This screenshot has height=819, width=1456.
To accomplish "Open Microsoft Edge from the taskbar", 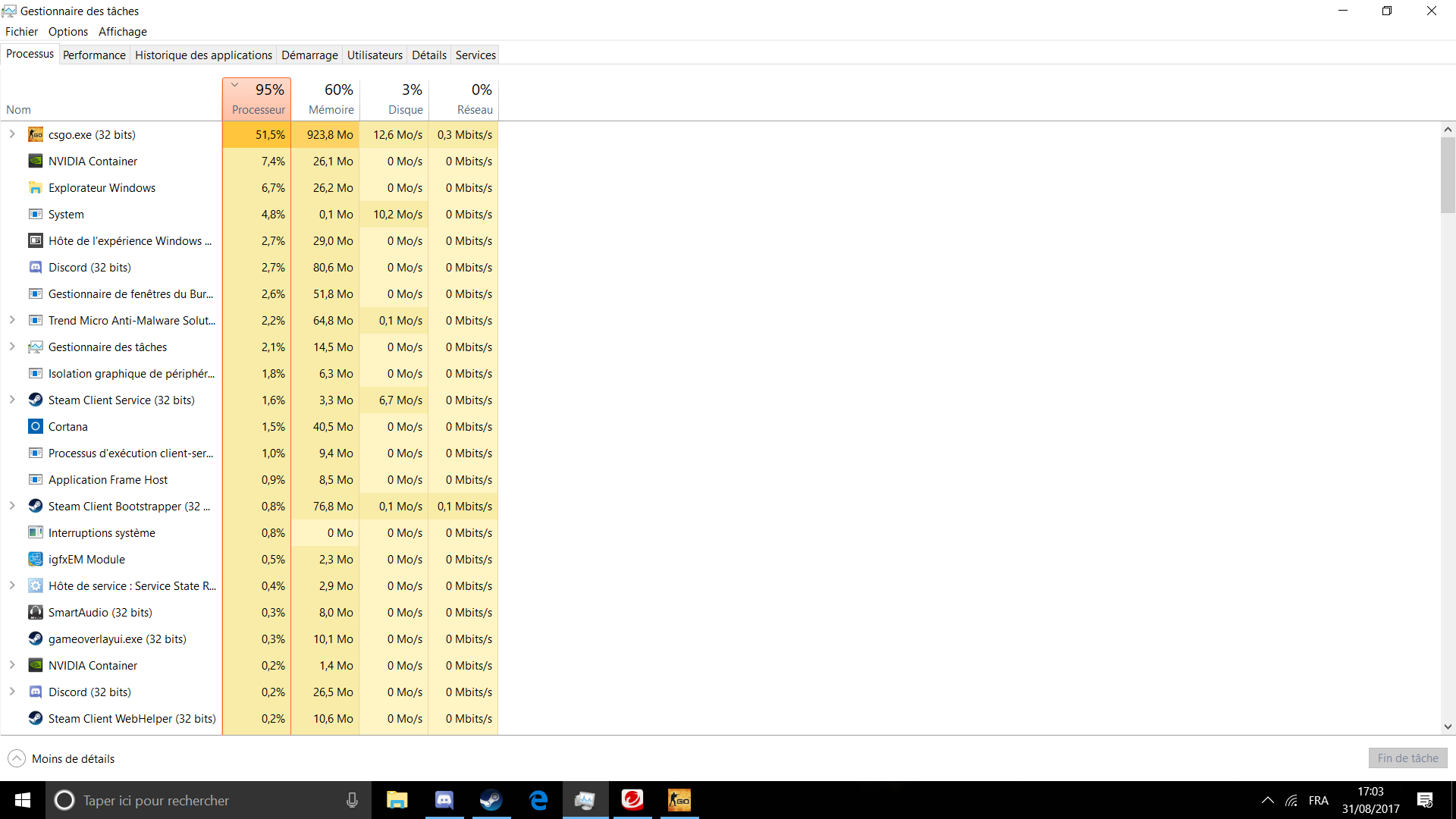I will tap(538, 800).
